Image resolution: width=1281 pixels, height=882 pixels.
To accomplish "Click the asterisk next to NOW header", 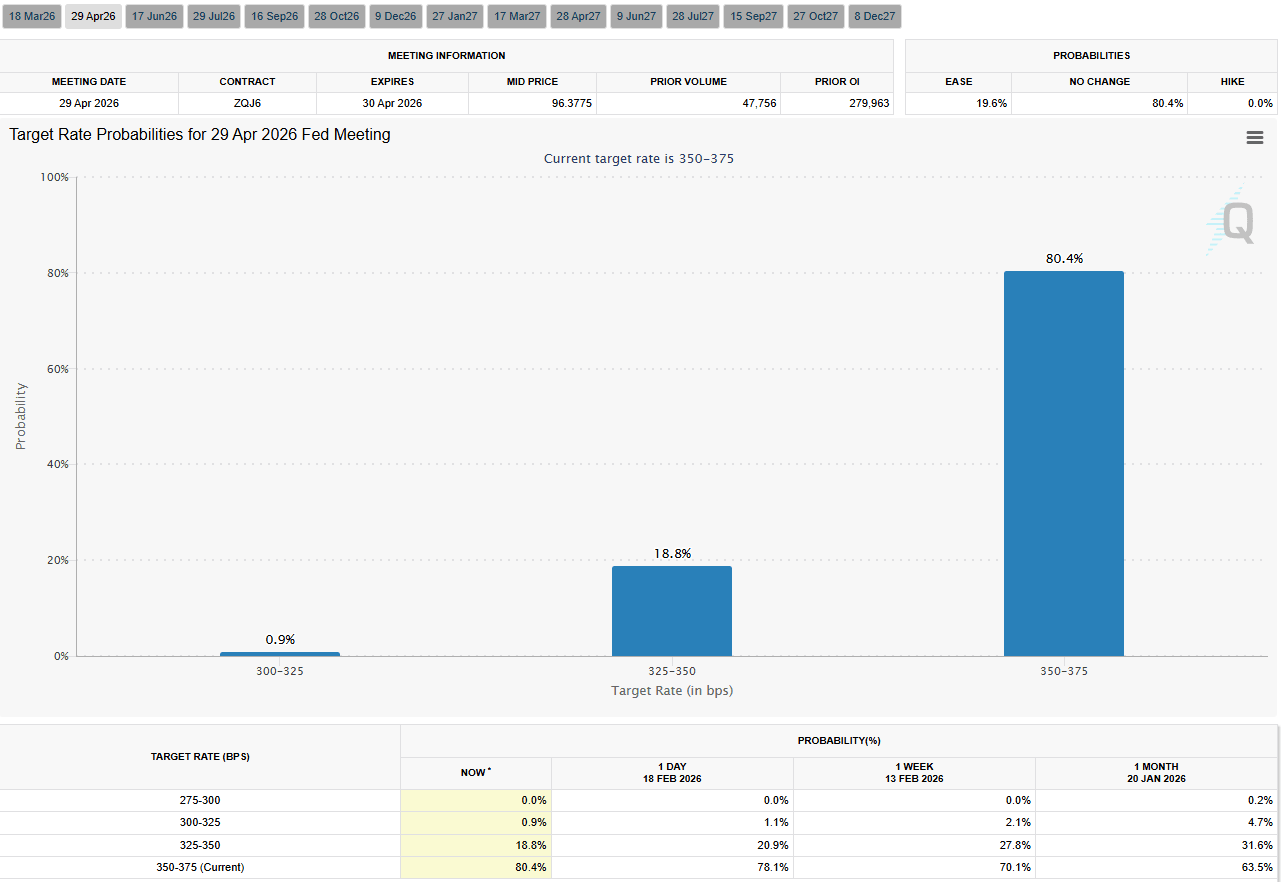I will pos(489,769).
